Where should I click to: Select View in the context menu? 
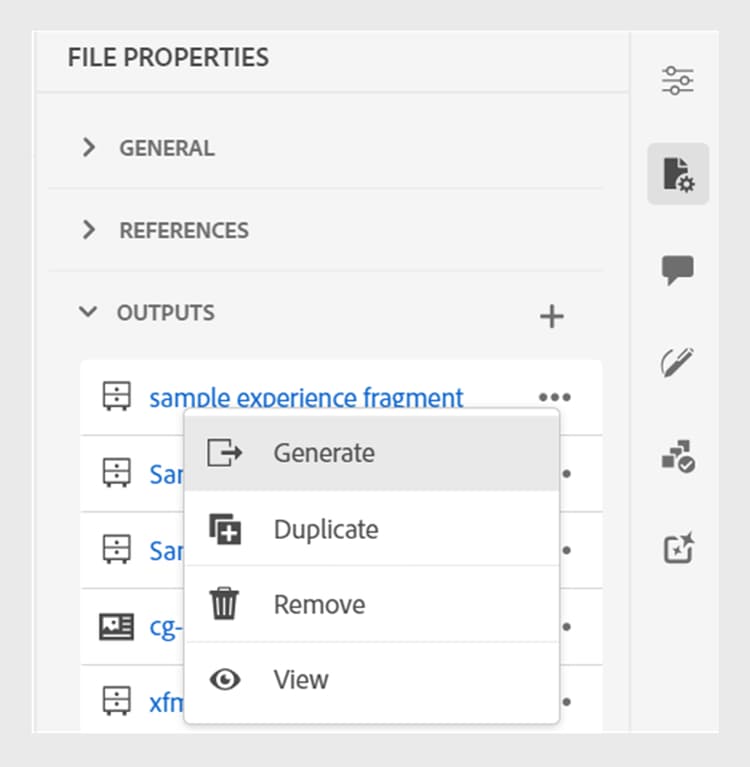[x=301, y=680]
